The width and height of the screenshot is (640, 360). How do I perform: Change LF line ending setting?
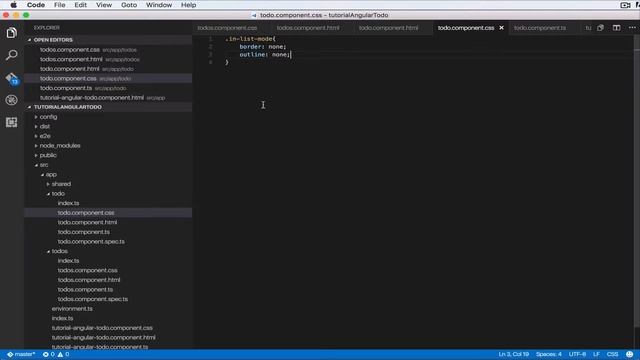[596, 354]
